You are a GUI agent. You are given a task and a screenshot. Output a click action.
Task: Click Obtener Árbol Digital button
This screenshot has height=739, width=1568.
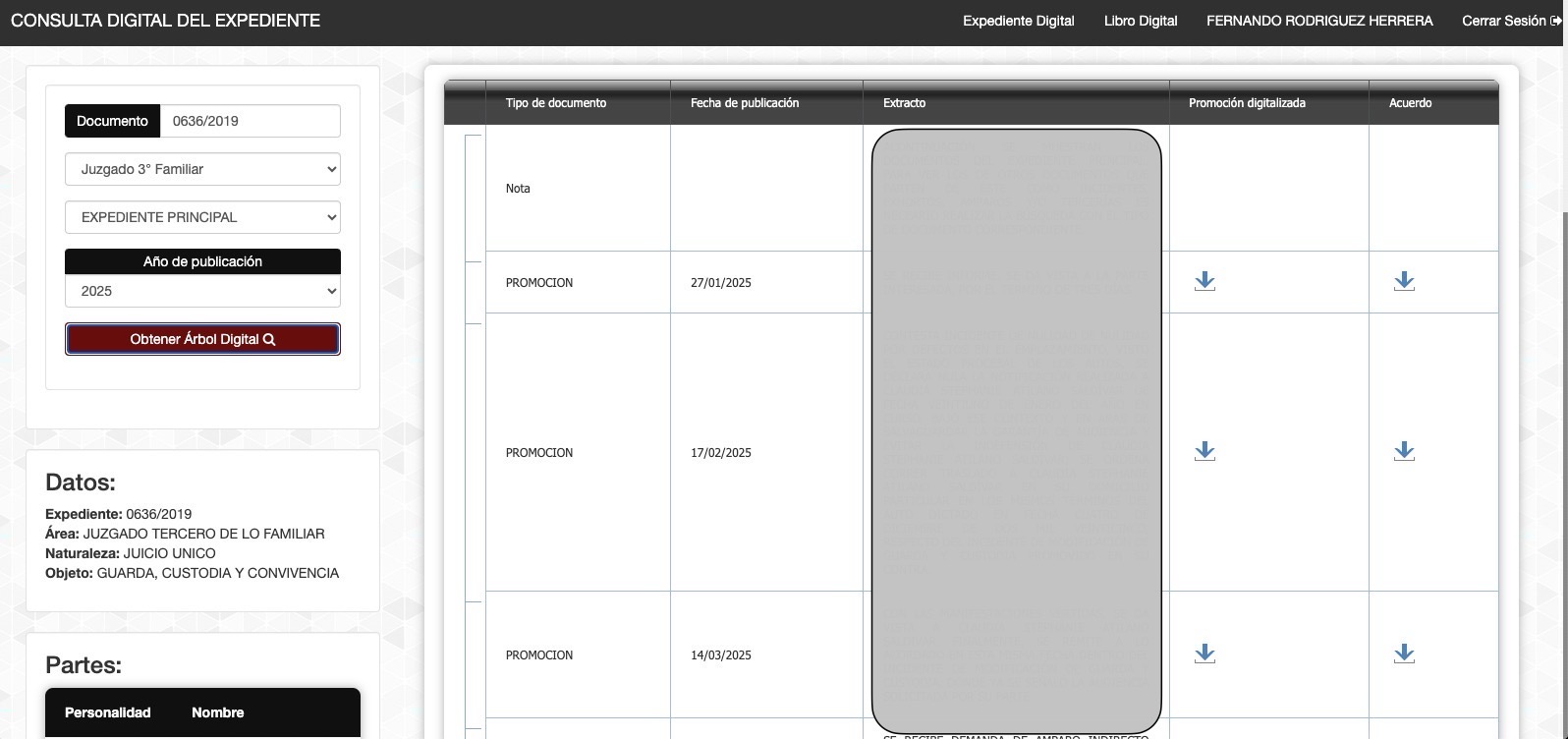(x=202, y=339)
